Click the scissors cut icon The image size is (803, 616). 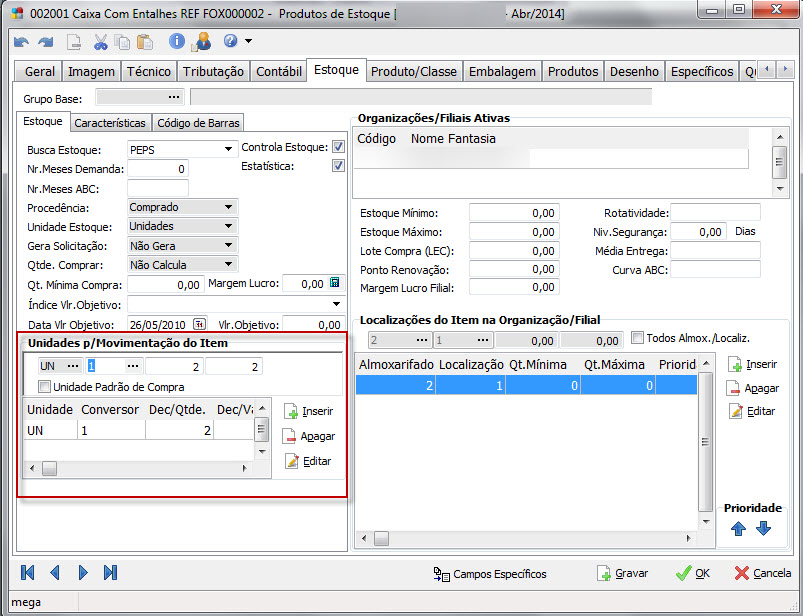[x=100, y=42]
